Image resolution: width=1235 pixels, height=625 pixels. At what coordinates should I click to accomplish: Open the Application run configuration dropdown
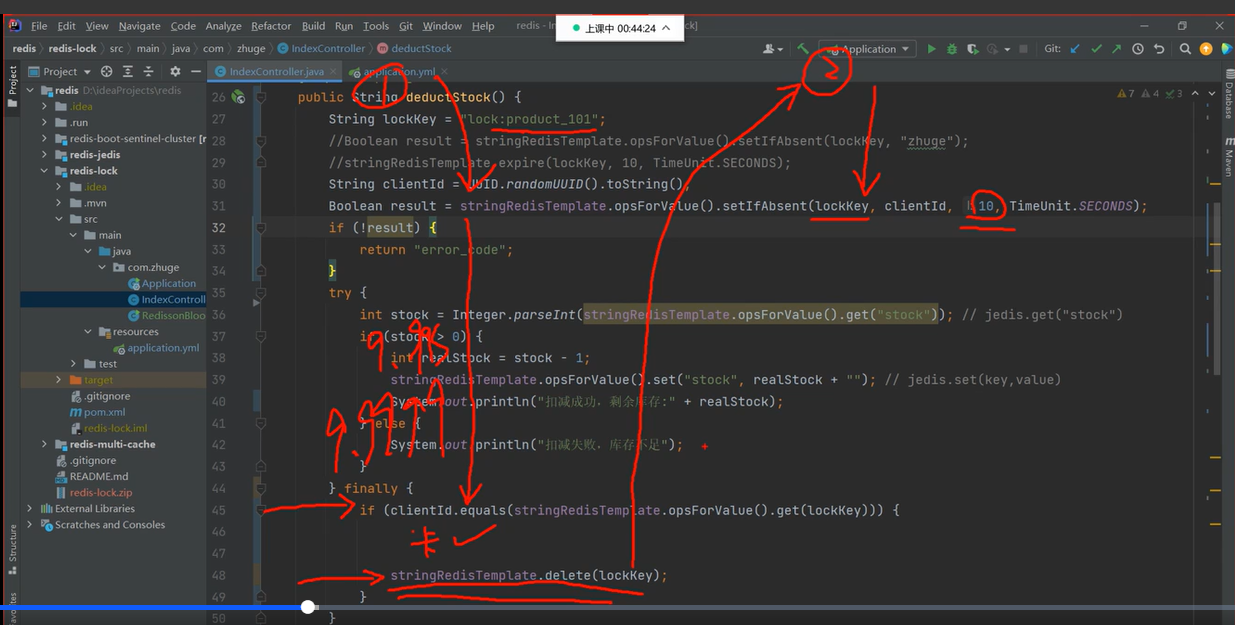[868, 49]
